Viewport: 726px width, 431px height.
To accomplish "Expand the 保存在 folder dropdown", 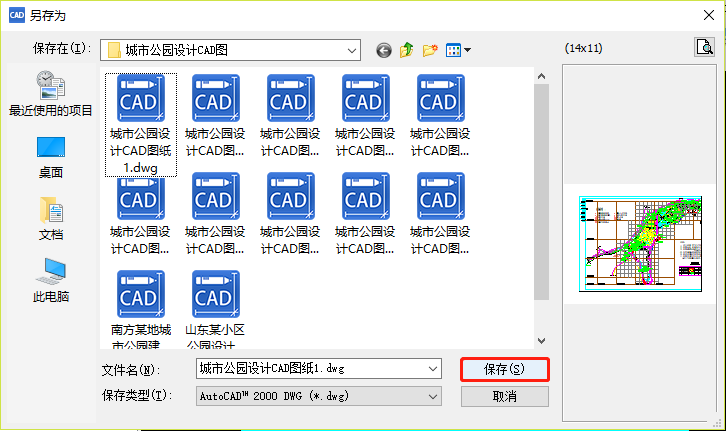I will (x=352, y=50).
